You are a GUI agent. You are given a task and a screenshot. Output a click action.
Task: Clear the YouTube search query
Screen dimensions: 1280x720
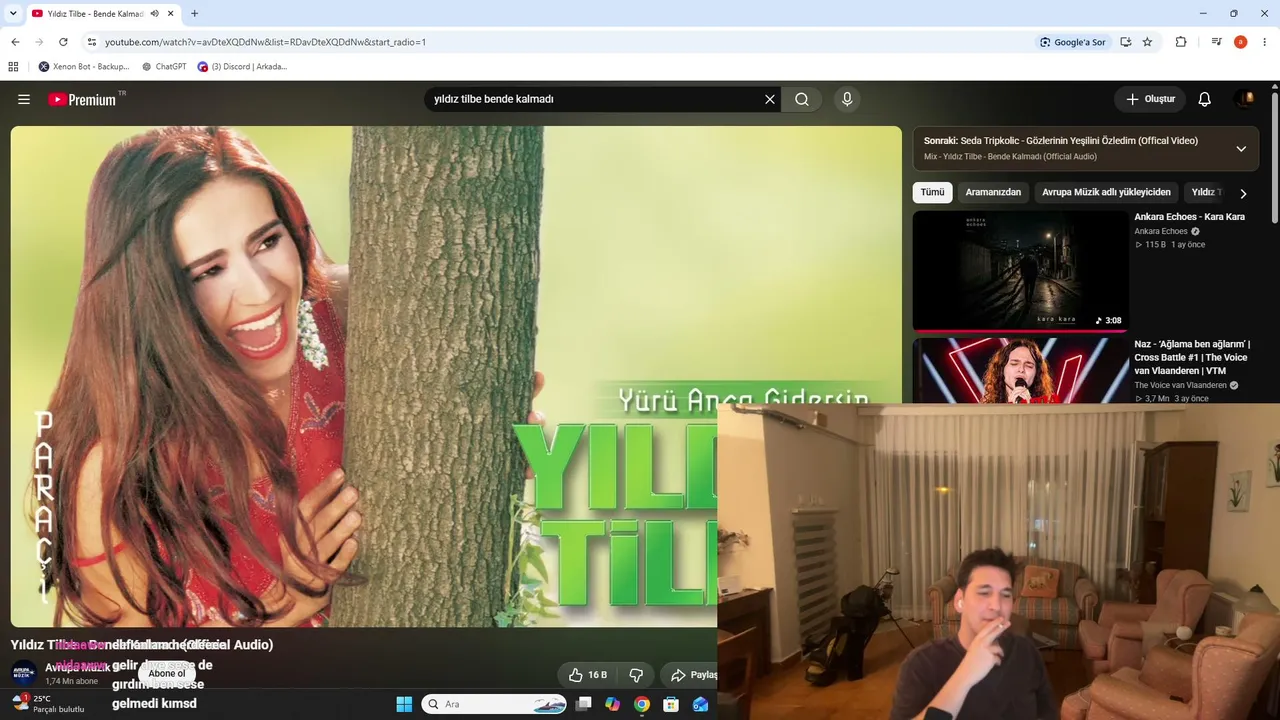pyautogui.click(x=770, y=99)
